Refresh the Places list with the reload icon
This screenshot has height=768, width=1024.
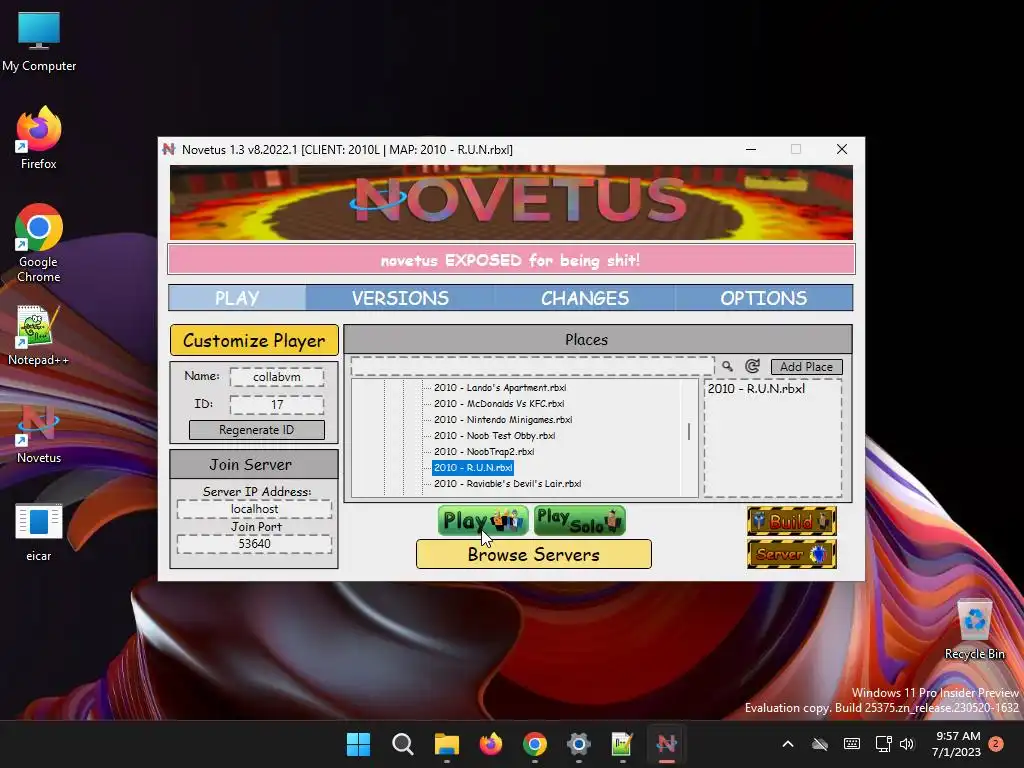click(752, 366)
